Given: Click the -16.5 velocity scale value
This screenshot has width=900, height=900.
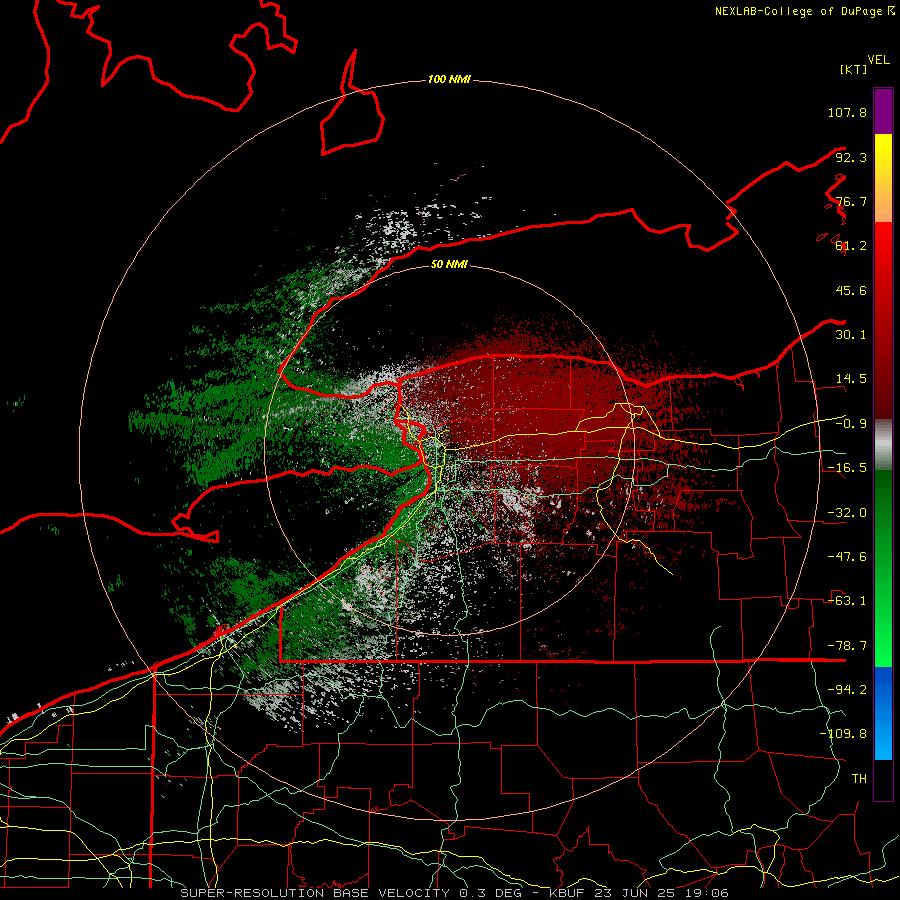Looking at the screenshot, I should pyautogui.click(x=847, y=468).
